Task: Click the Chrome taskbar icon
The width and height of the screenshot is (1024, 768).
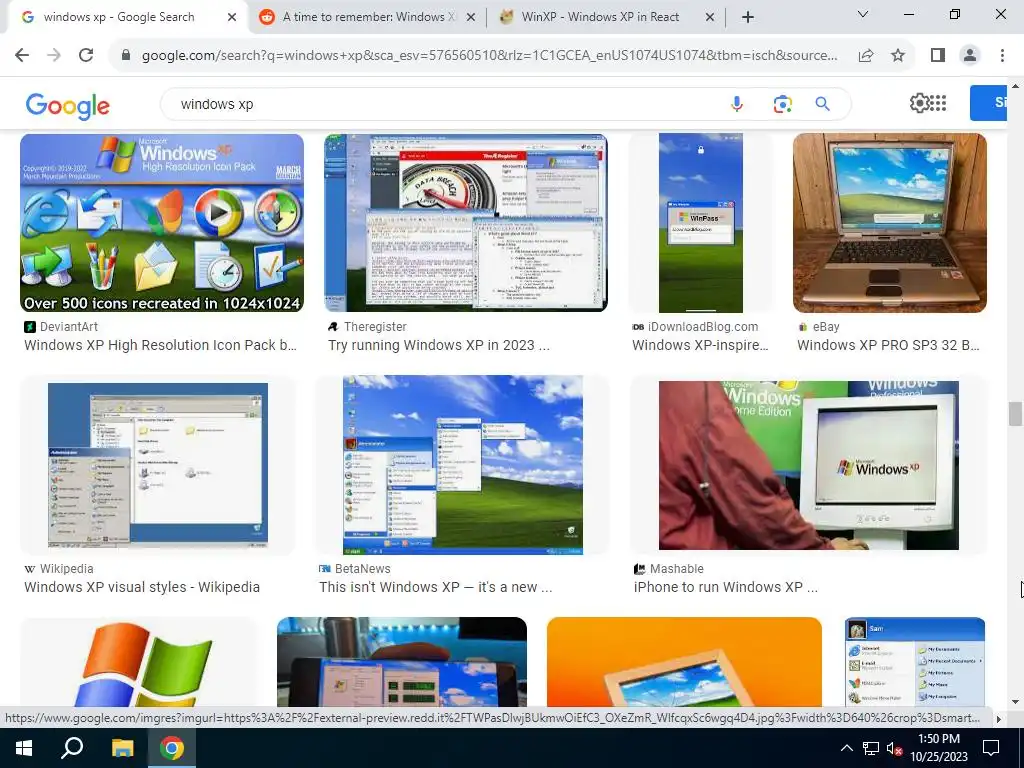Action: tap(172, 748)
